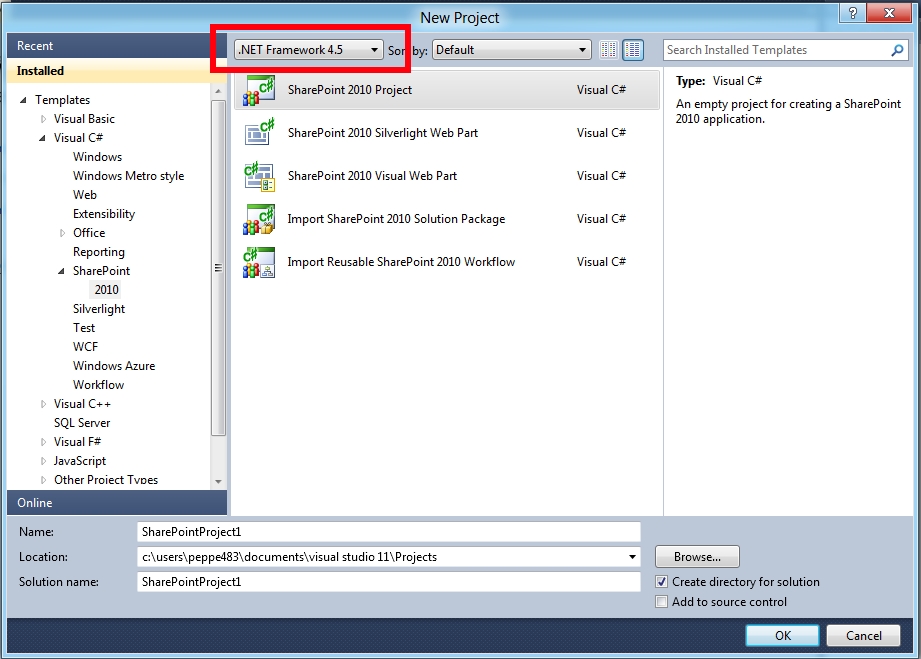Click the tree scrollbar down arrow
The width and height of the screenshot is (921, 659).
pyautogui.click(x=218, y=481)
